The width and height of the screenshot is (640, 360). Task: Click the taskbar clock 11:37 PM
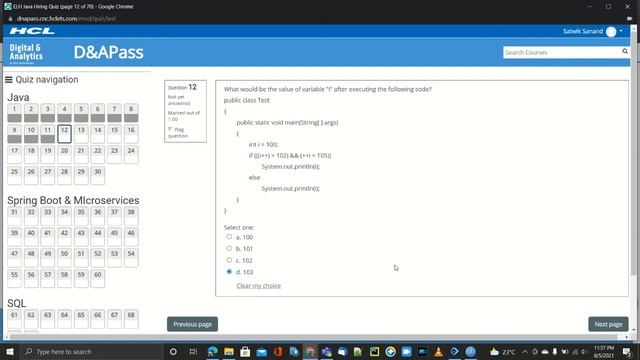pos(604,351)
